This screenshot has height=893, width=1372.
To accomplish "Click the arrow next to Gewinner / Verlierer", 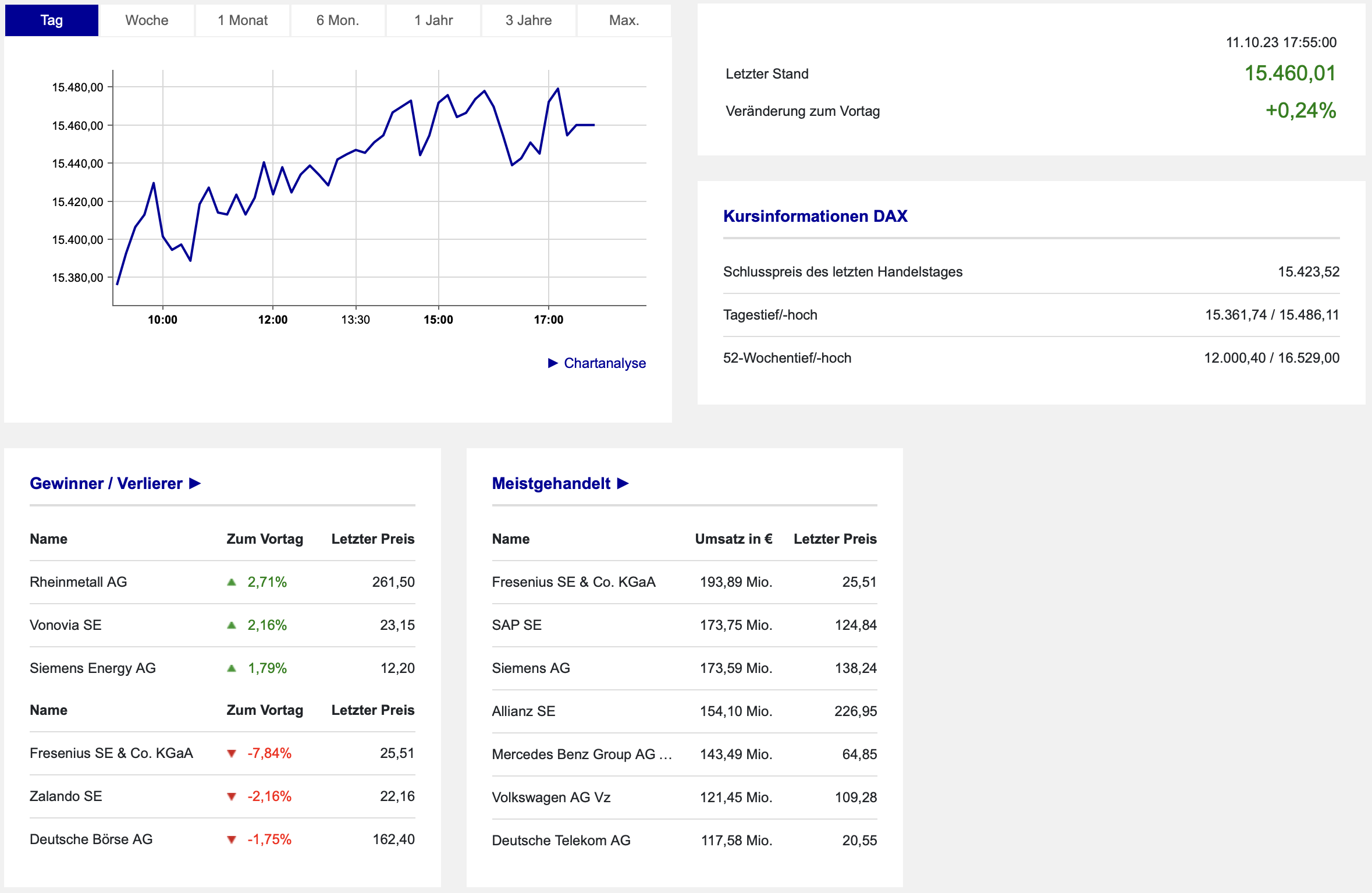I will 195,484.
